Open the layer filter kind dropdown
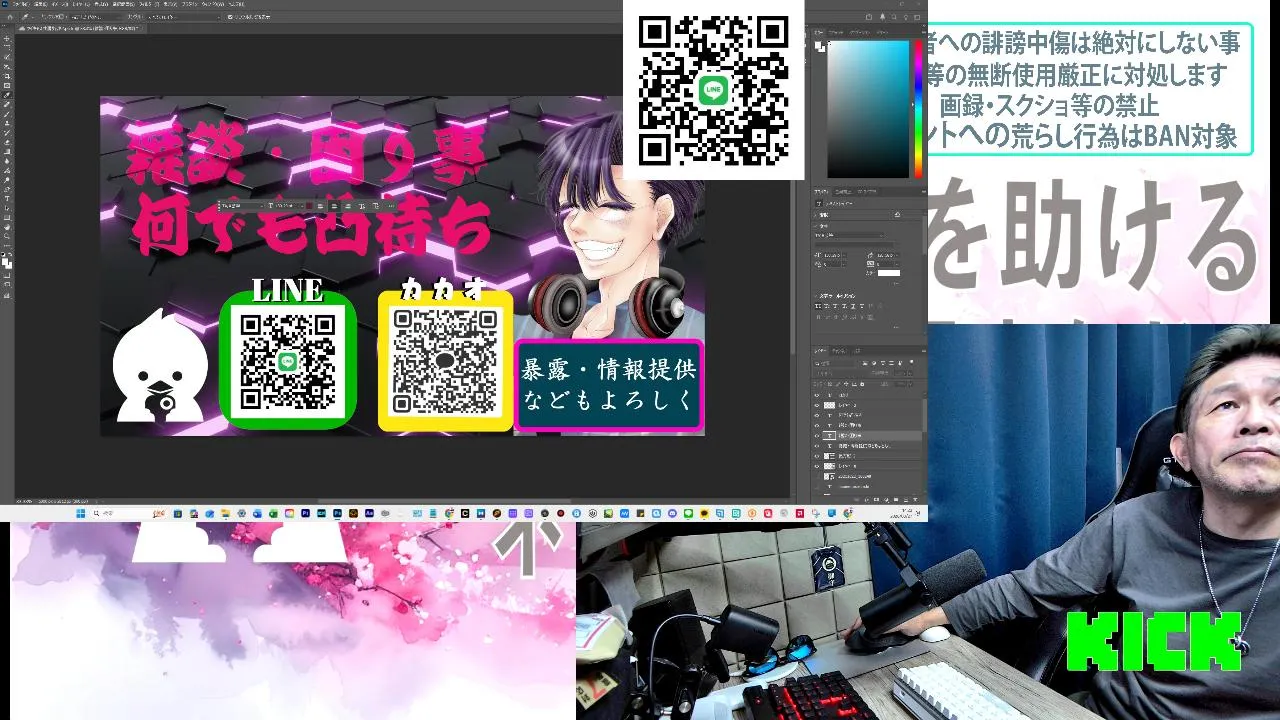The height and width of the screenshot is (720, 1280). click(x=834, y=364)
